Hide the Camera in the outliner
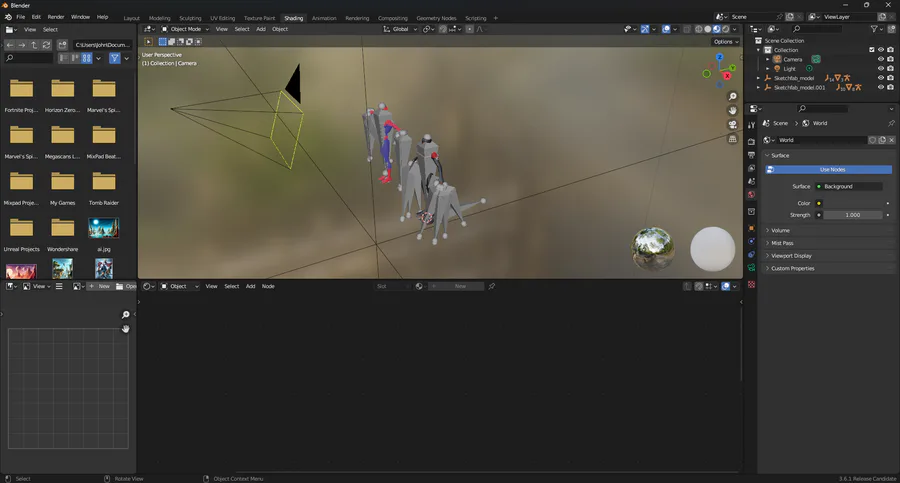Viewport: 900px width, 483px height. [880, 59]
